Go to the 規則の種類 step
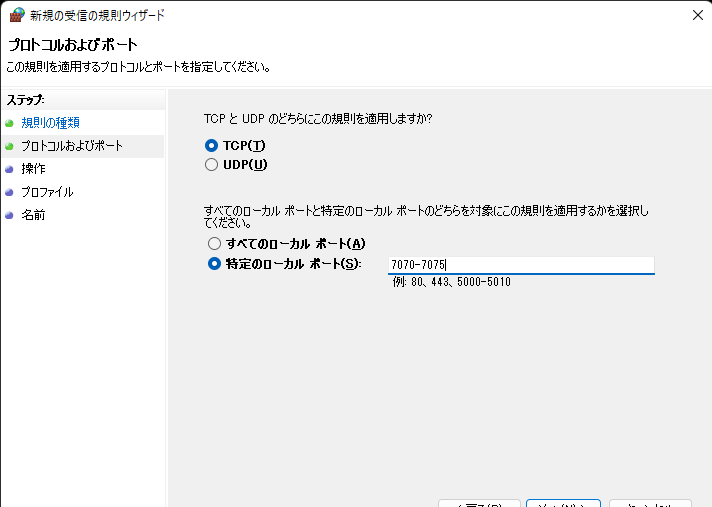Viewport: 712px width, 507px height. pos(50,123)
